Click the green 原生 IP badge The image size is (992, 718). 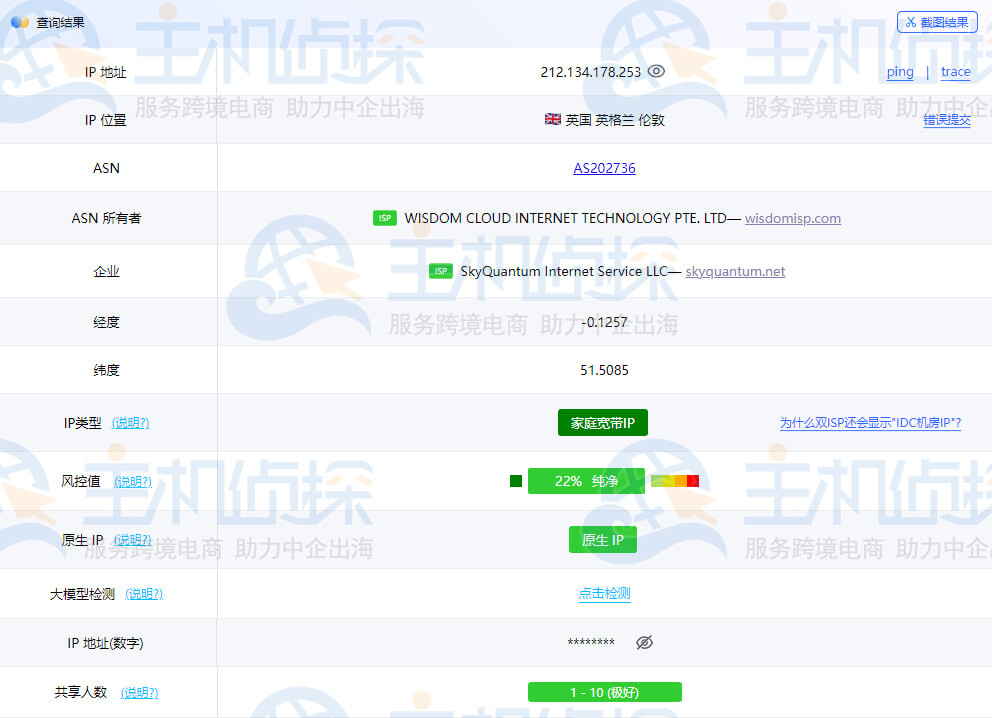click(602, 540)
